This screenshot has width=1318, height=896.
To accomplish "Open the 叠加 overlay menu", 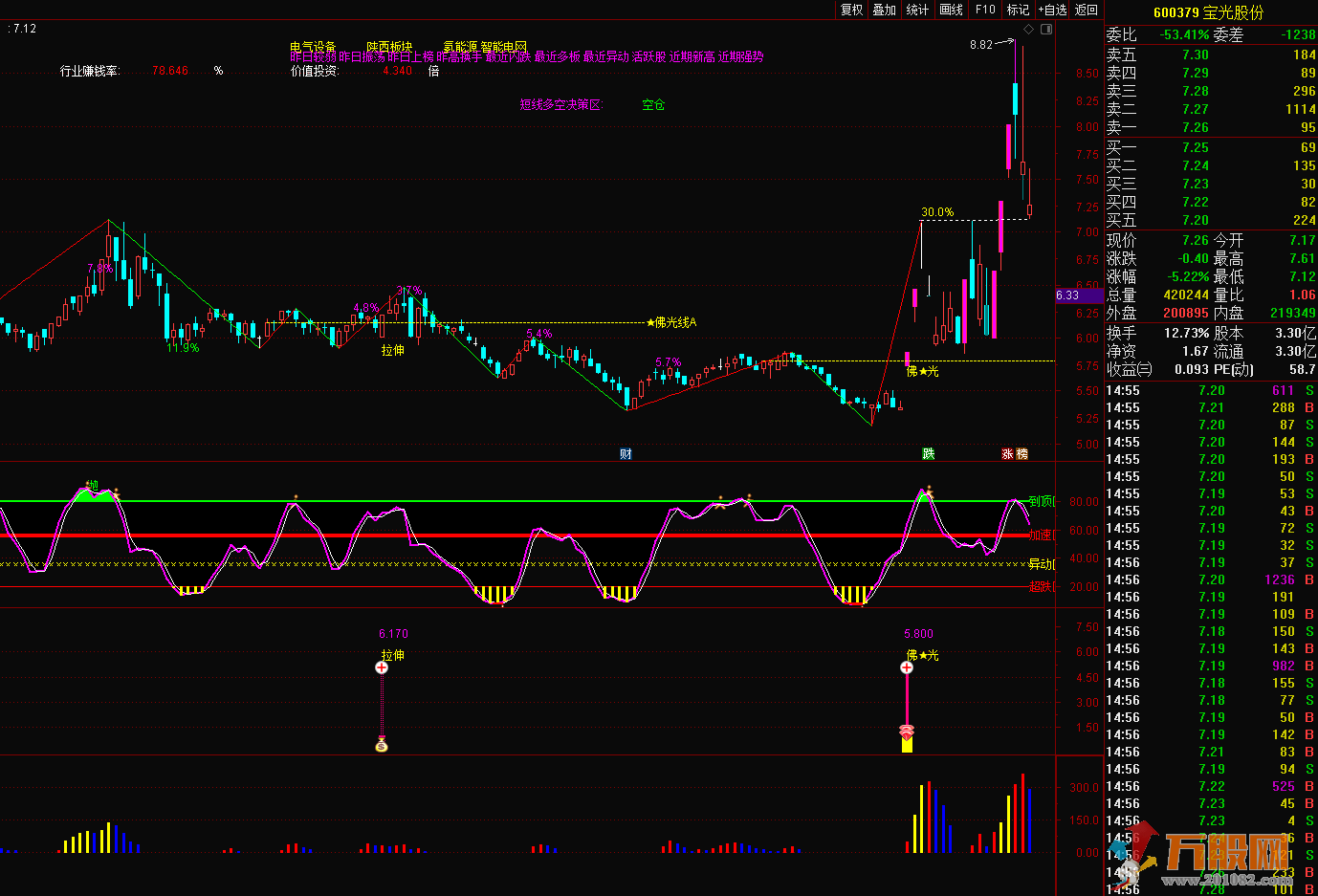I will click(885, 10).
